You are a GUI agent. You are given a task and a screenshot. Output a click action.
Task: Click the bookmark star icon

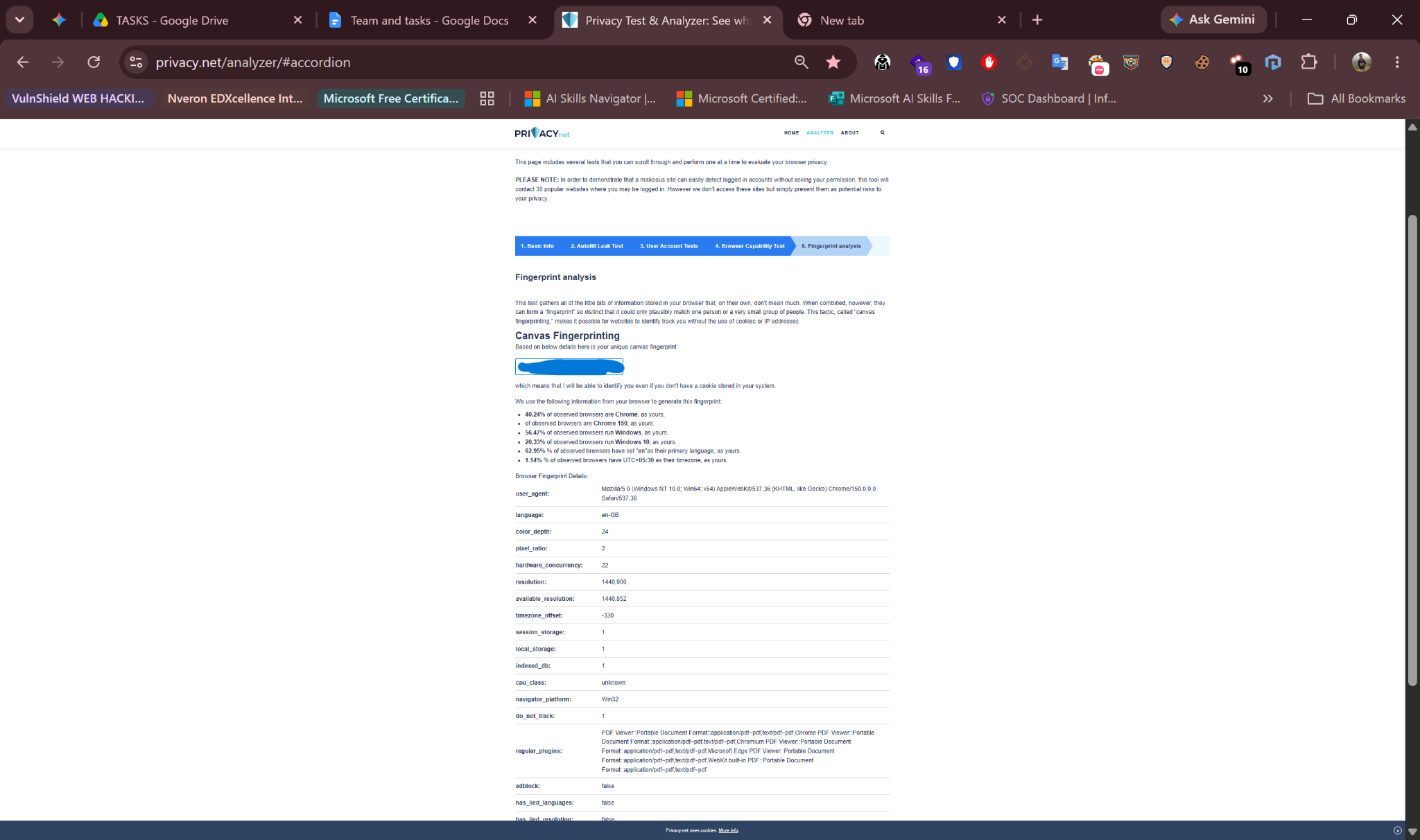tap(833, 62)
